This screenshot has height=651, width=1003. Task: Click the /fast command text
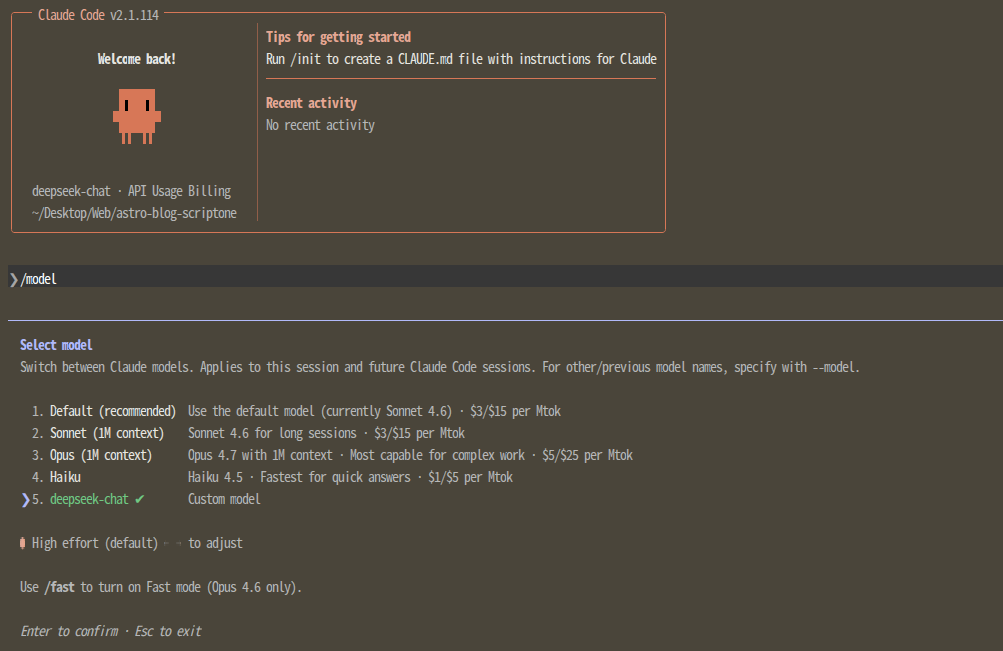(59, 587)
